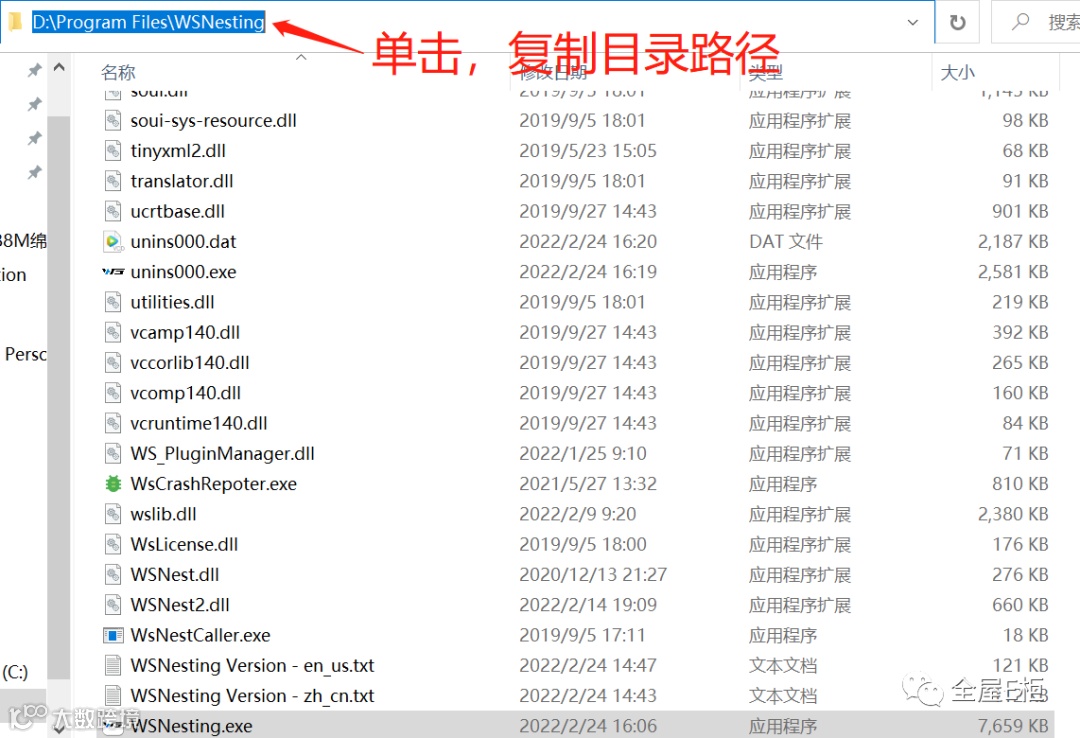Click the 2,187 KB size of unins000.dat
Image resolution: width=1080 pixels, height=738 pixels.
click(x=1012, y=242)
